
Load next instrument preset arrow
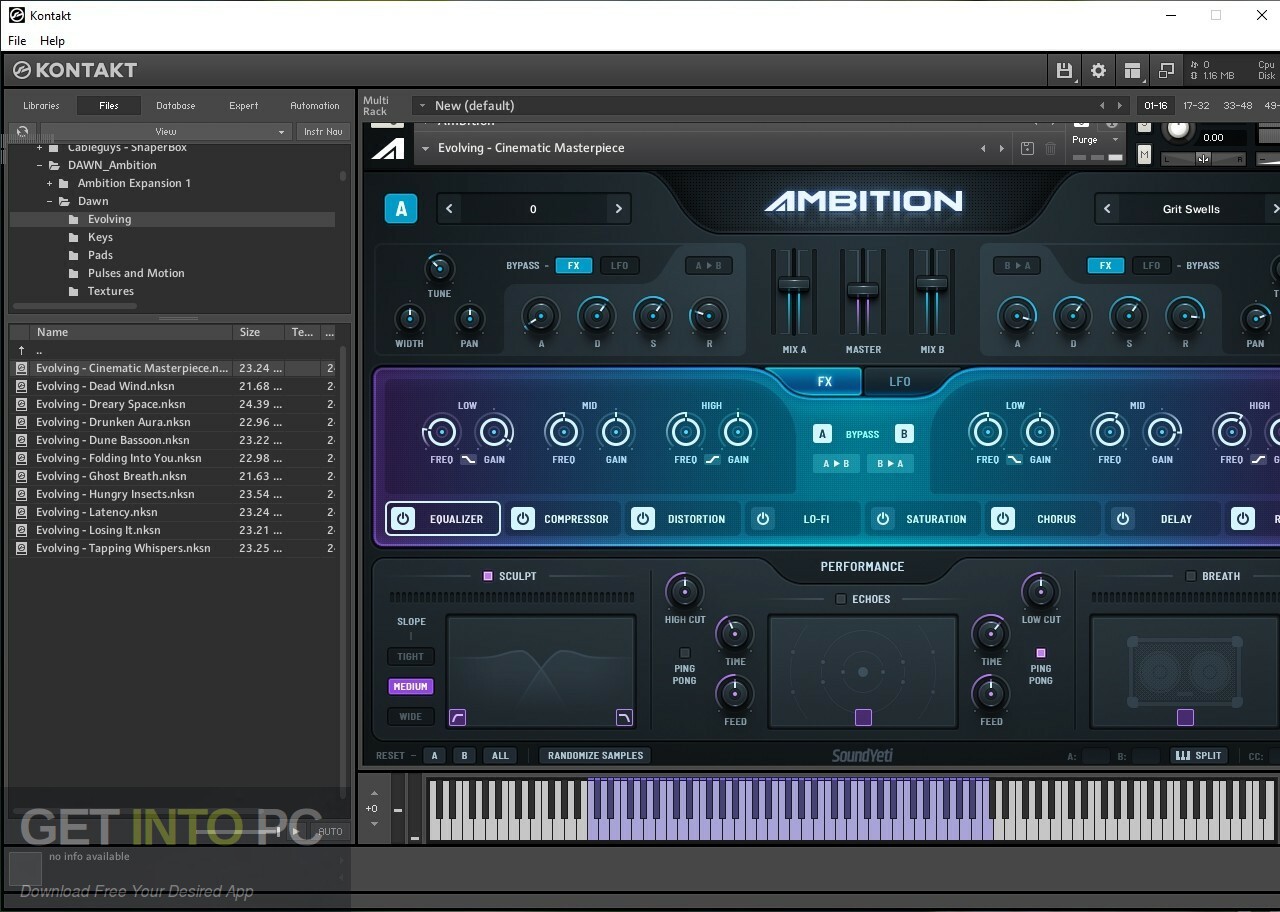pyautogui.click(x=1002, y=148)
